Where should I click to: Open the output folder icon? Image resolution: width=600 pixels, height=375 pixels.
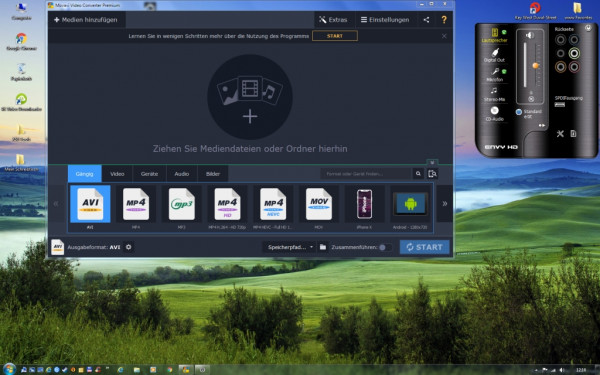pos(323,247)
